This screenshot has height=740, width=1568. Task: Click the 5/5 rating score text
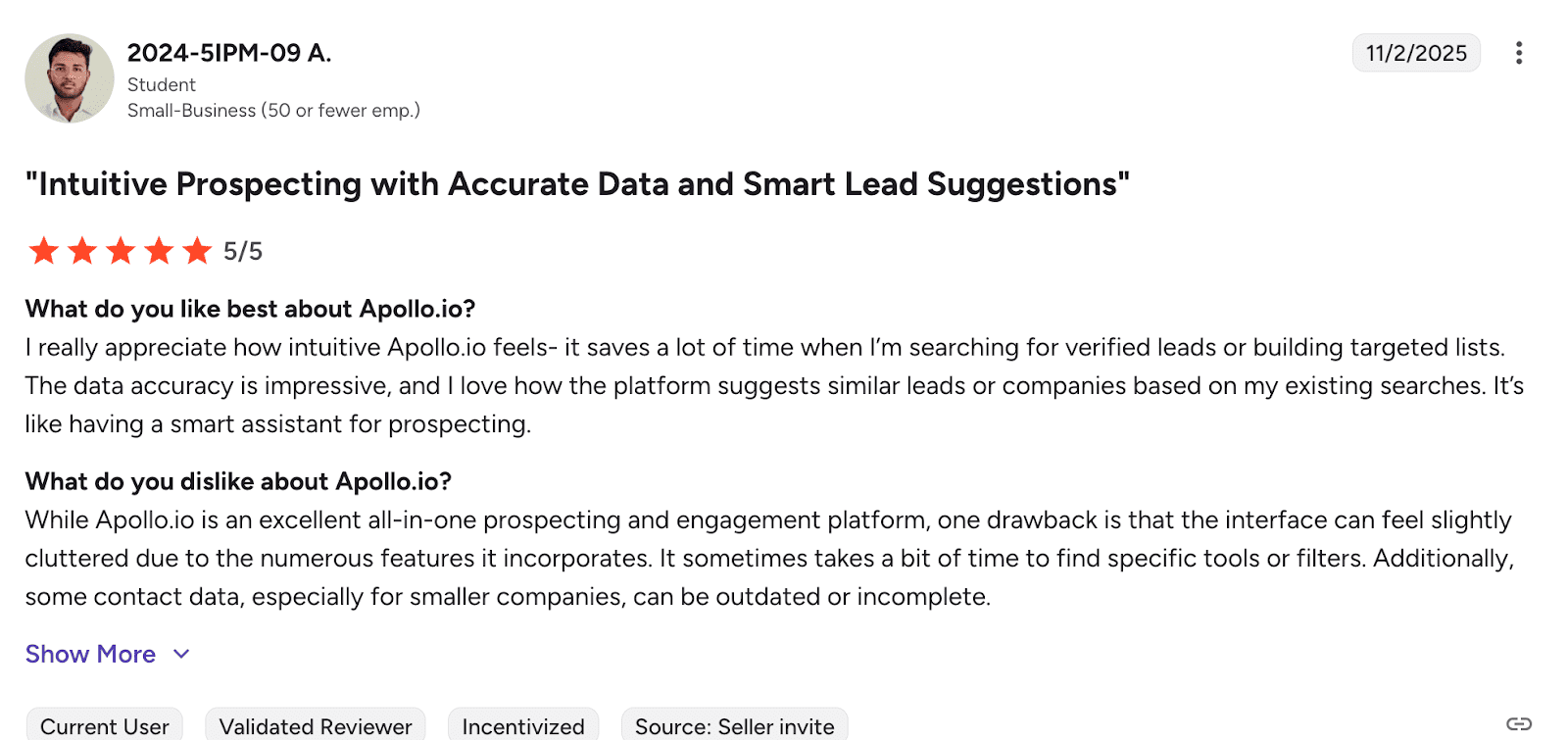point(243,252)
